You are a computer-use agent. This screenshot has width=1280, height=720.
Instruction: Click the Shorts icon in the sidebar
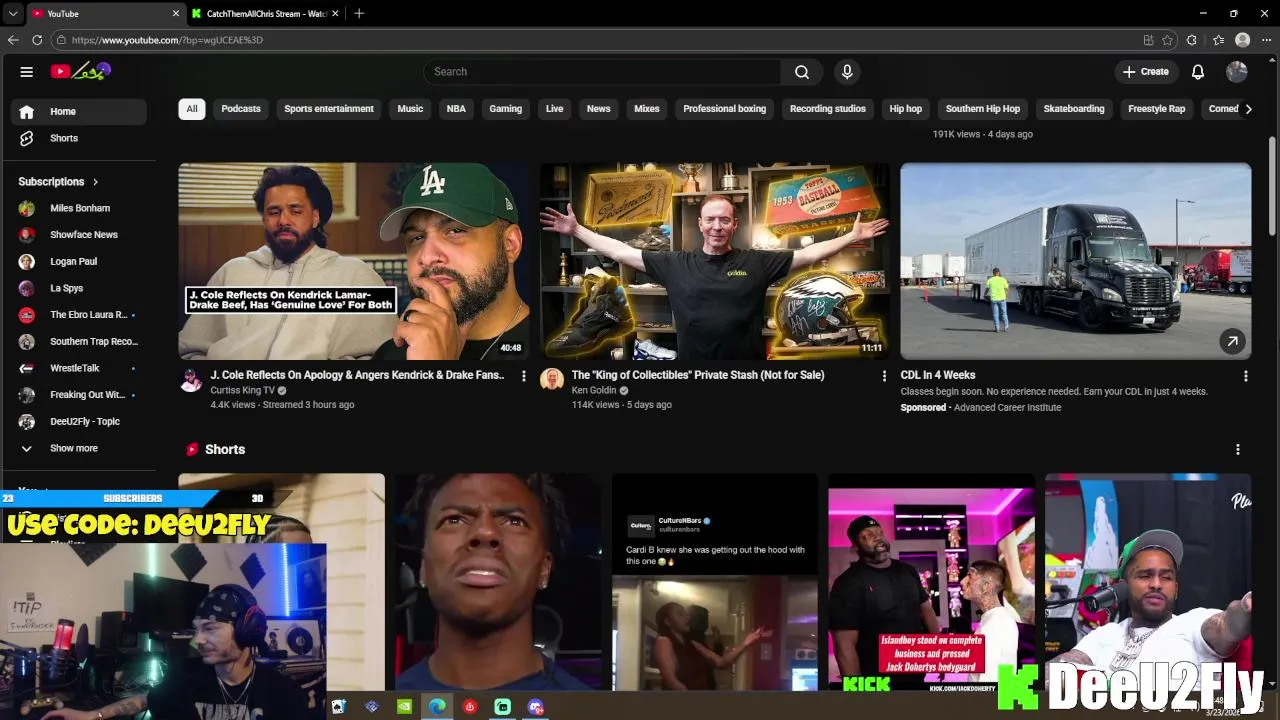tap(27, 138)
